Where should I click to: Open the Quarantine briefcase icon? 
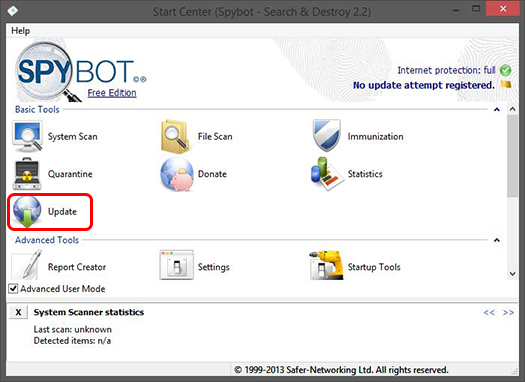tap(27, 174)
